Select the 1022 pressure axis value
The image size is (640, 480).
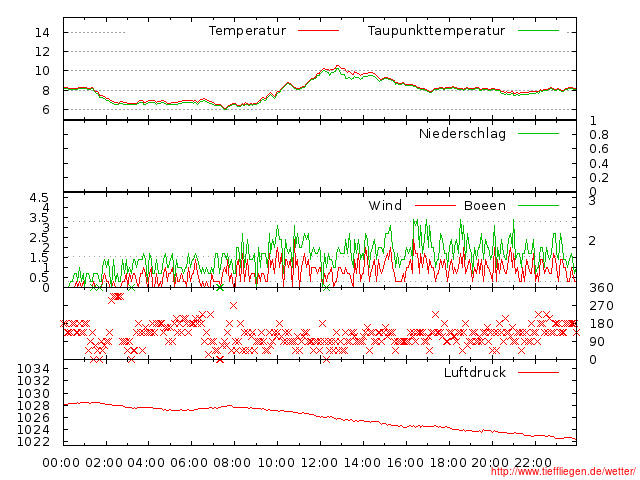(33, 442)
